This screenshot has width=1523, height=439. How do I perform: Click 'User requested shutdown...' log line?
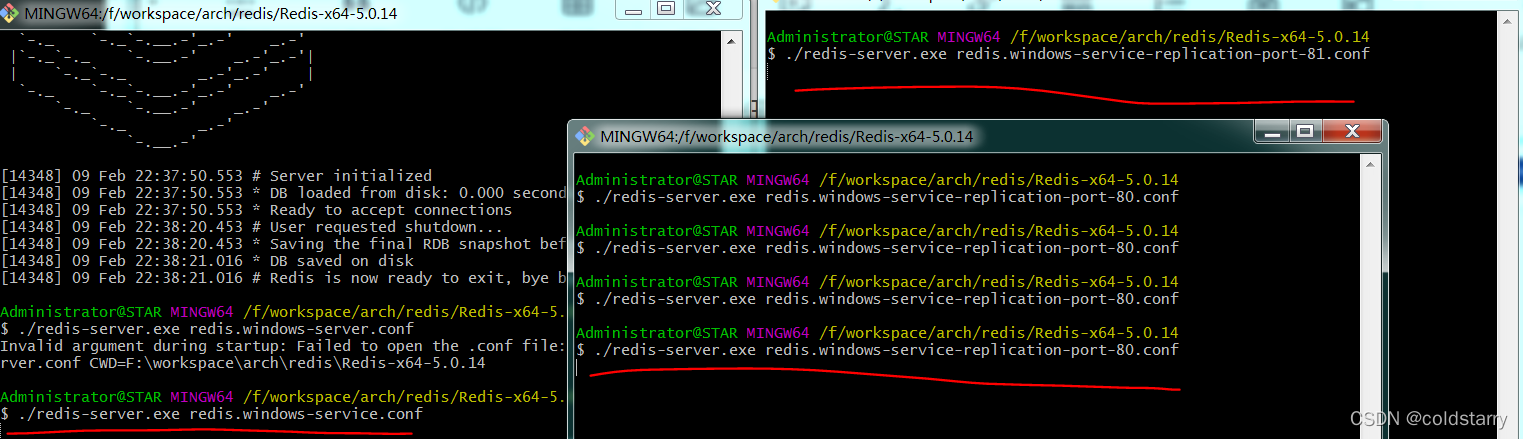(x=251, y=227)
